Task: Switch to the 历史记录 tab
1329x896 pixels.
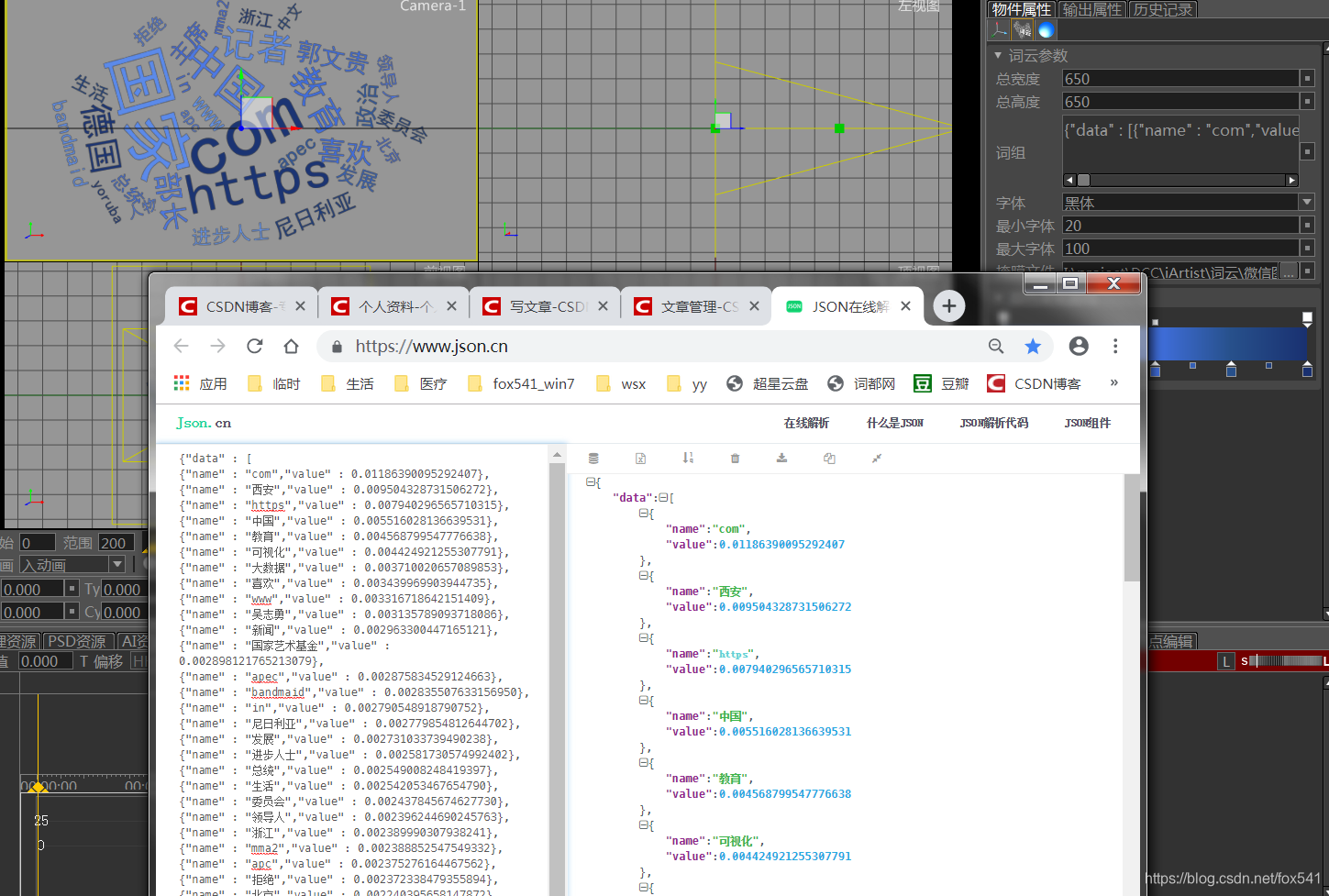Action: point(1163,9)
